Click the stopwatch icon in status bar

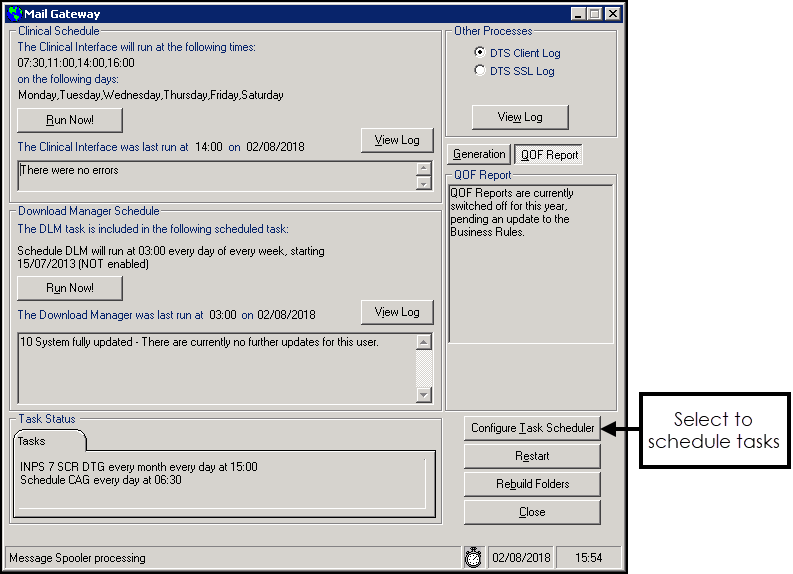pyautogui.click(x=473, y=557)
